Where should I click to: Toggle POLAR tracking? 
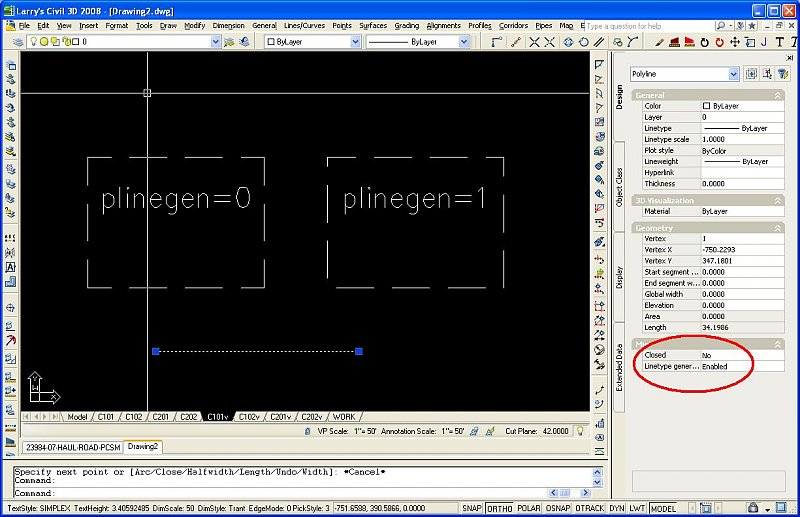(529, 508)
